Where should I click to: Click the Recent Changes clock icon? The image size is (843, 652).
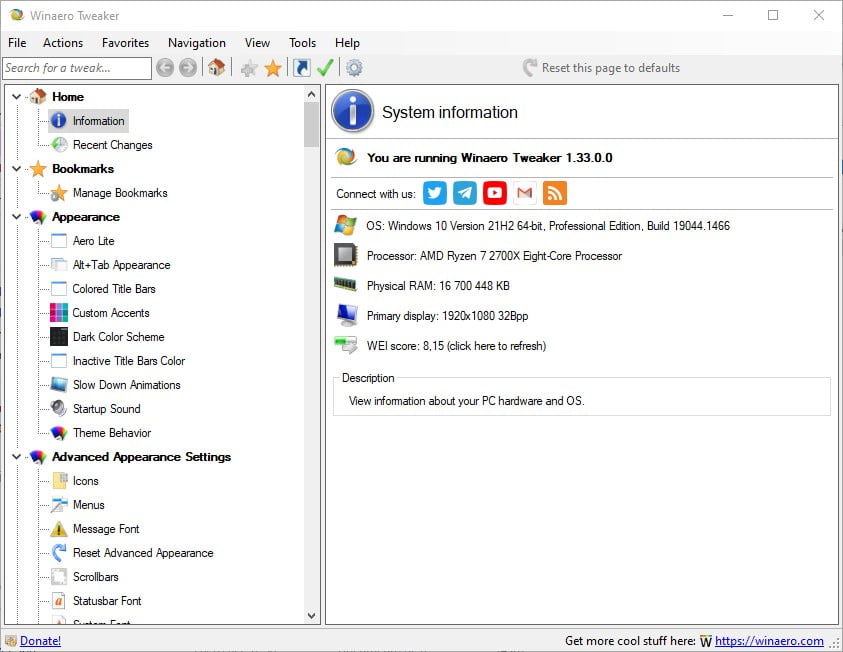tap(59, 145)
